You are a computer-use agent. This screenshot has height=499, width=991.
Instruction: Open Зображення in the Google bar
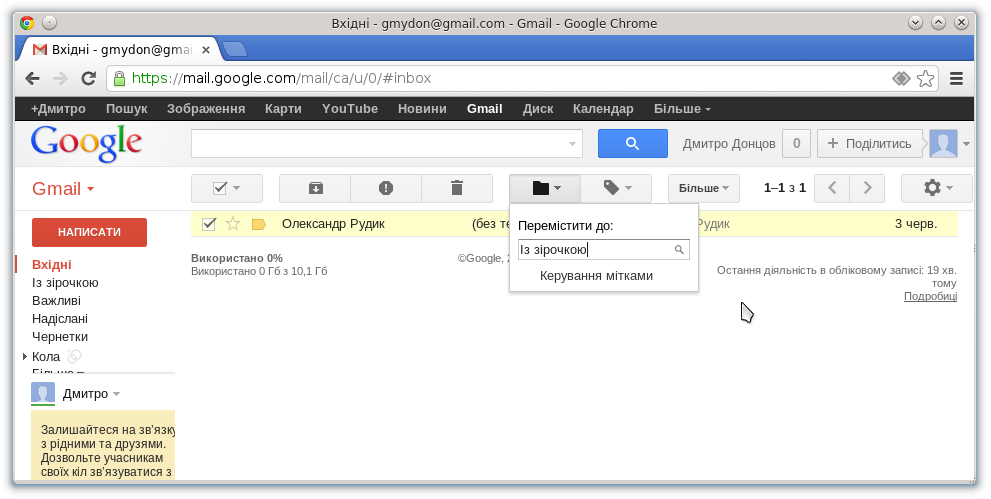pos(205,109)
